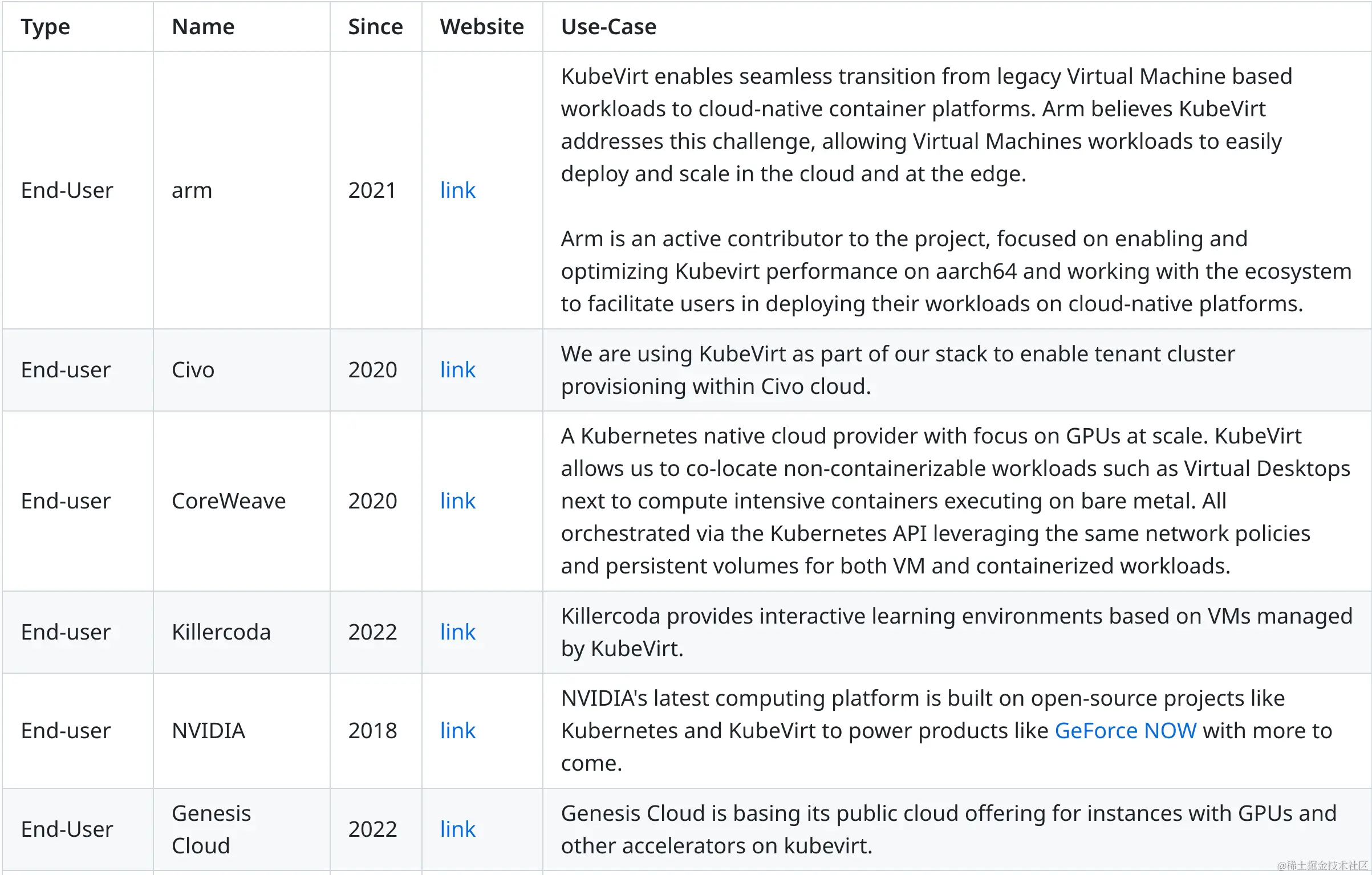Click the NVIDIA name cell
This screenshot has width=1372, height=875.
[209, 731]
